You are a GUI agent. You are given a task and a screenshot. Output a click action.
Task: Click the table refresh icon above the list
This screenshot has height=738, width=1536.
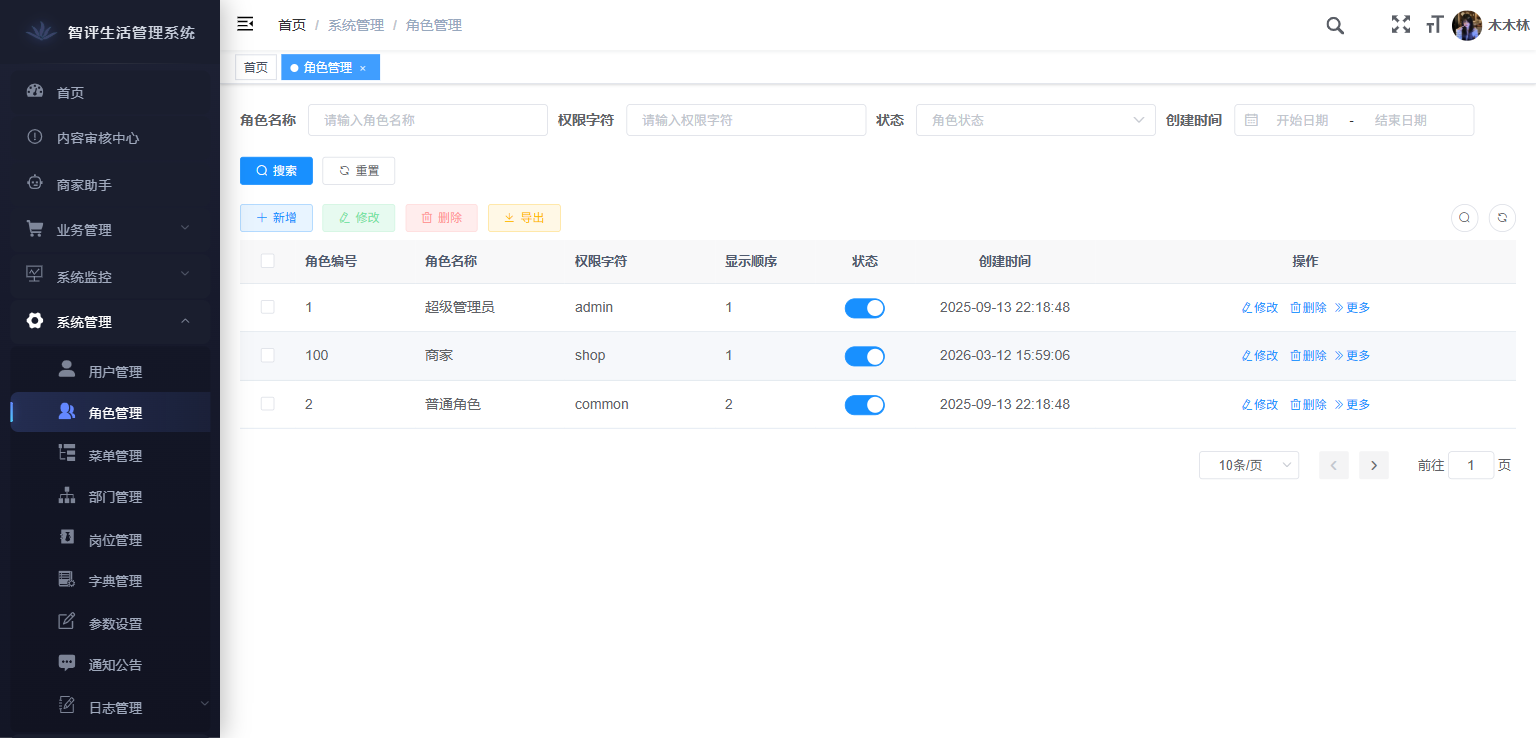(1502, 217)
